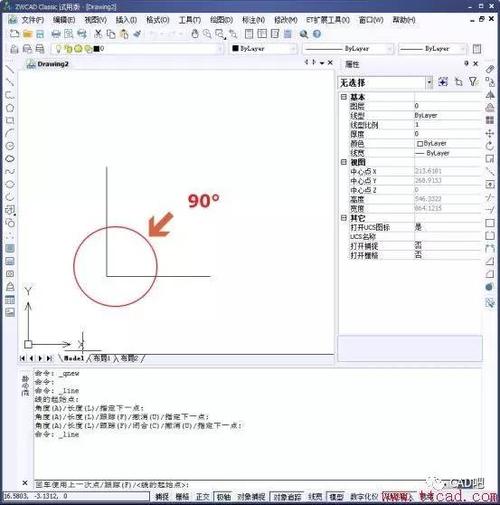
Task: Open the 插入(I) menu
Action: pos(126,20)
